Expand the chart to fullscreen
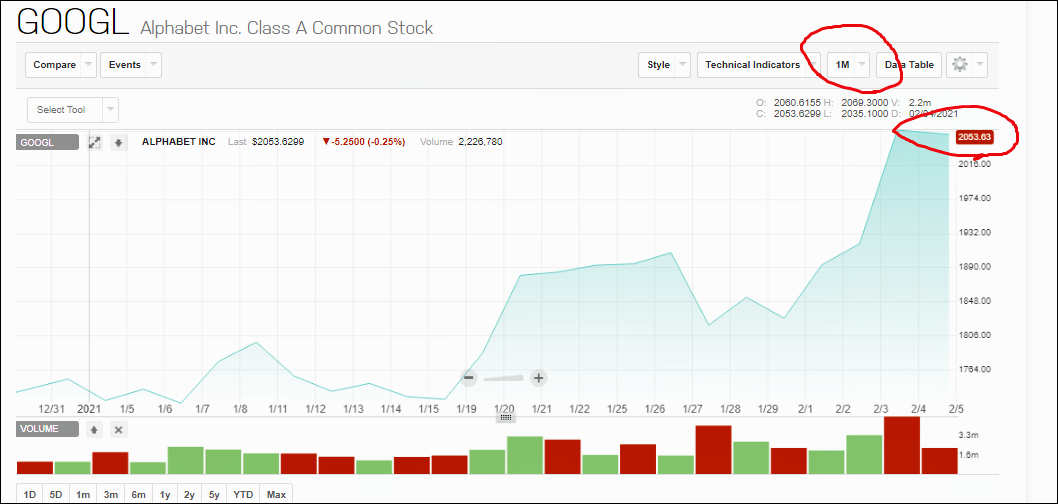Screen dimensions: 1058x504 pos(95,142)
